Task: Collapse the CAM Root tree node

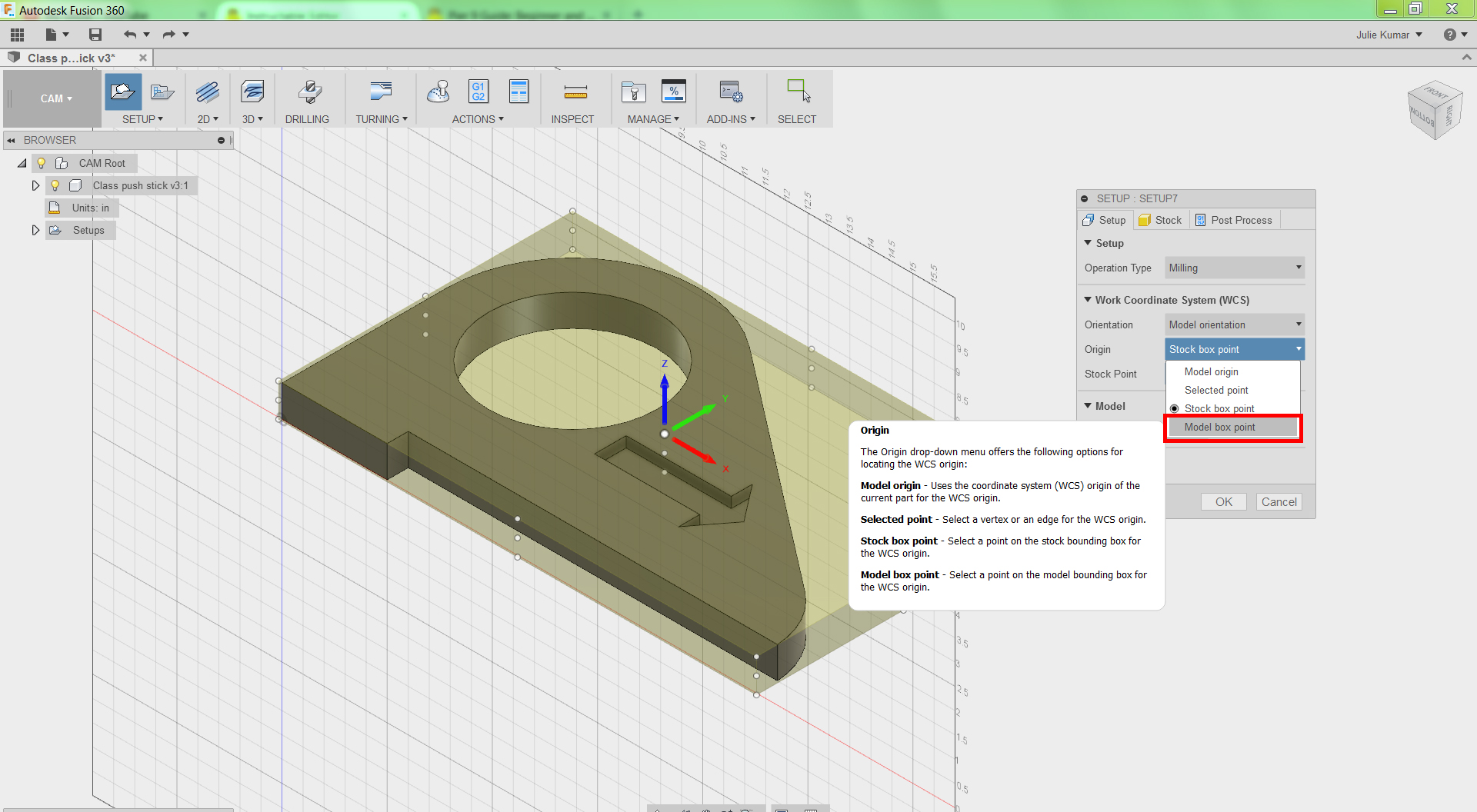Action: tap(22, 163)
